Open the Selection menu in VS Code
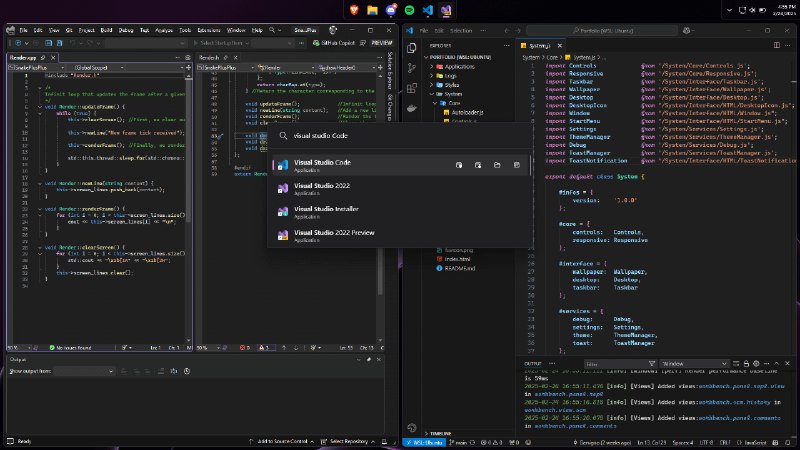The height and width of the screenshot is (450, 800). coord(461,31)
